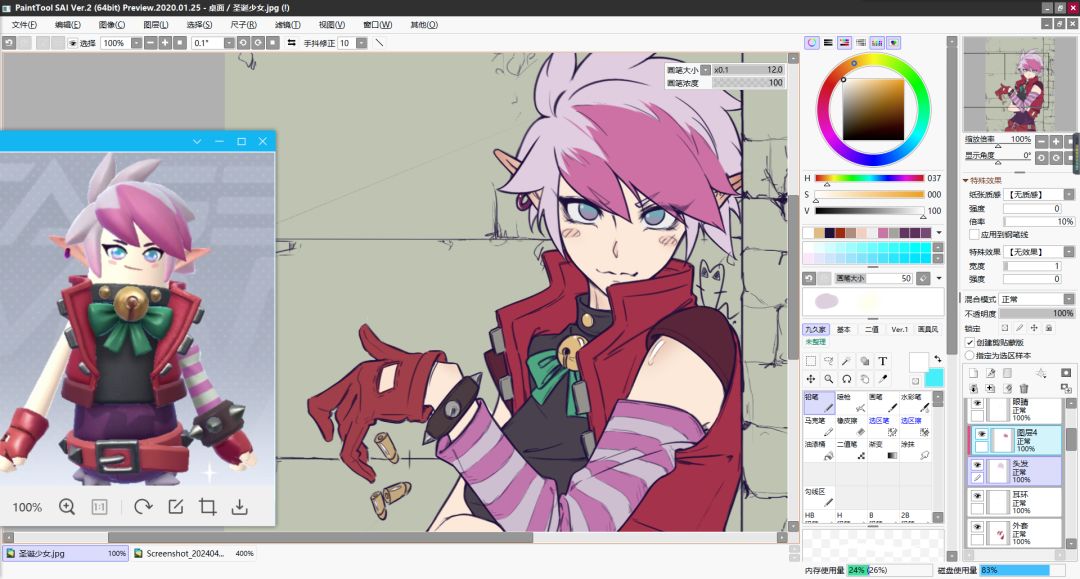Choose the 渐变 gradient tool

coord(883,450)
